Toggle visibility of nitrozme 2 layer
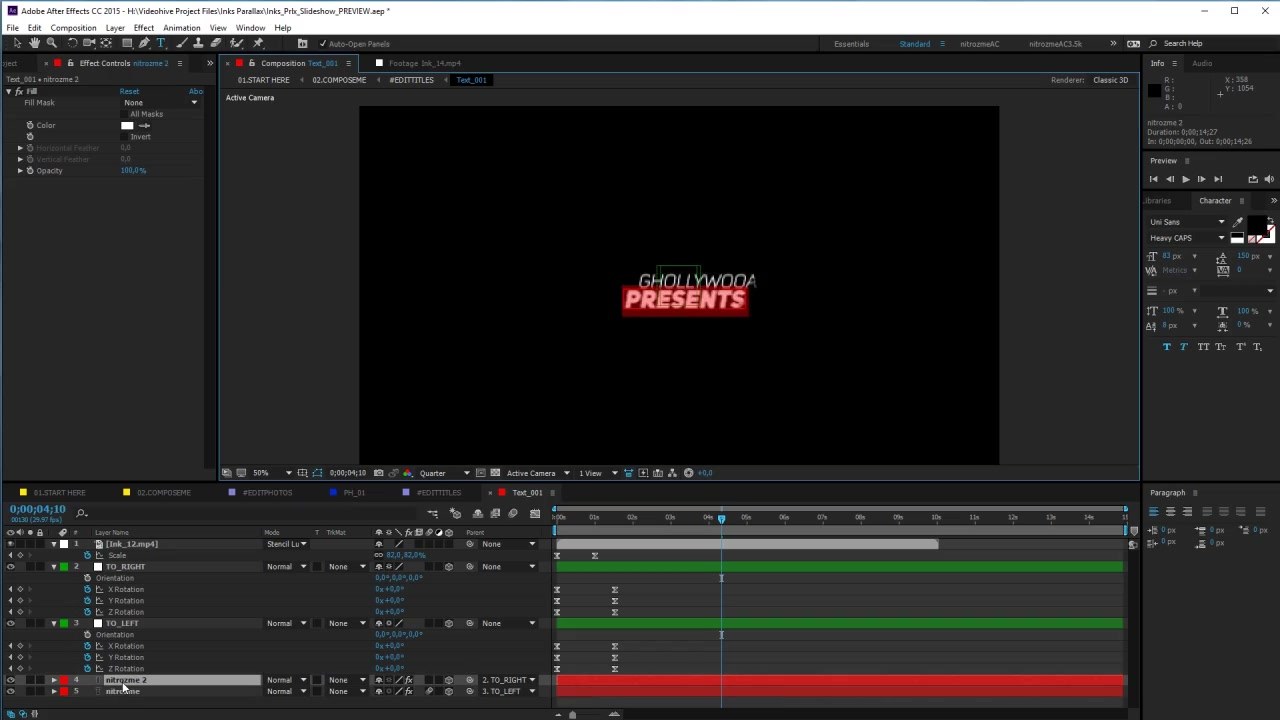Screen dimensions: 1280x720 tap(10, 680)
